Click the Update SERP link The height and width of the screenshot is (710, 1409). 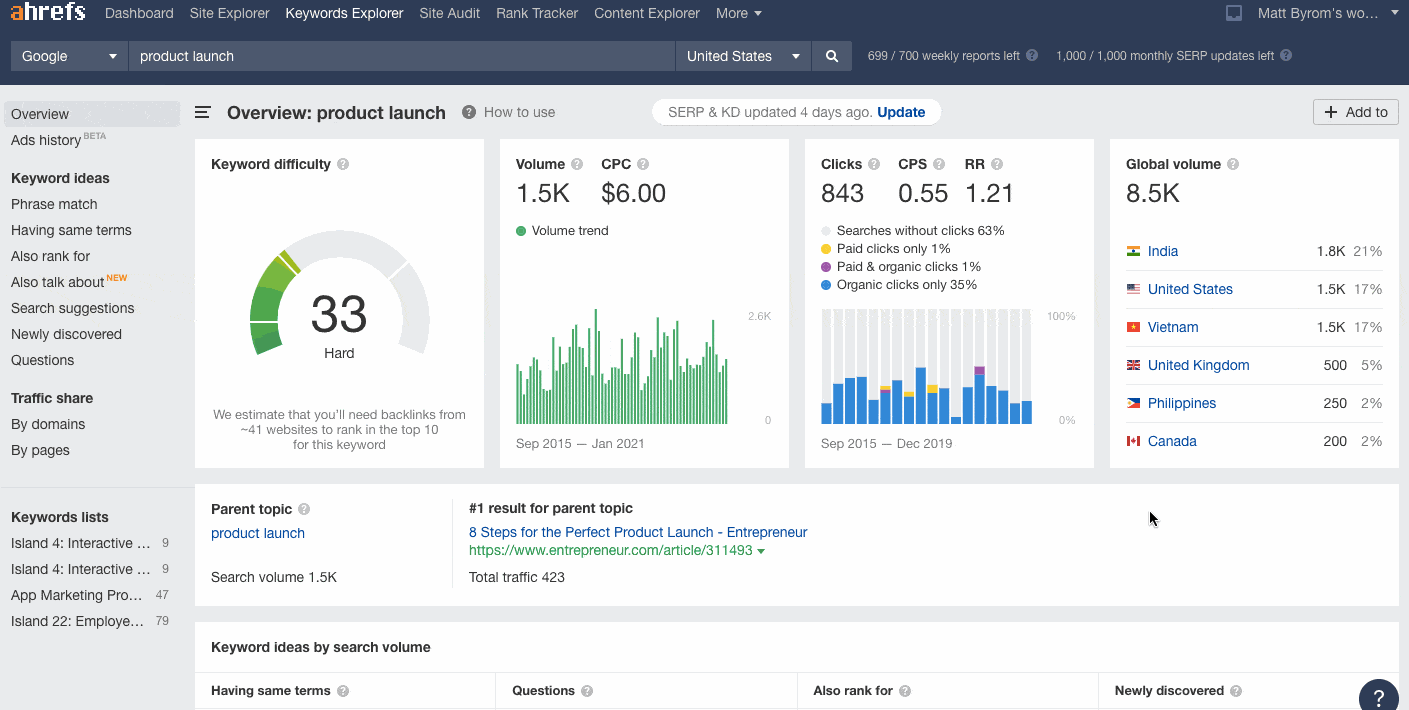tap(901, 112)
